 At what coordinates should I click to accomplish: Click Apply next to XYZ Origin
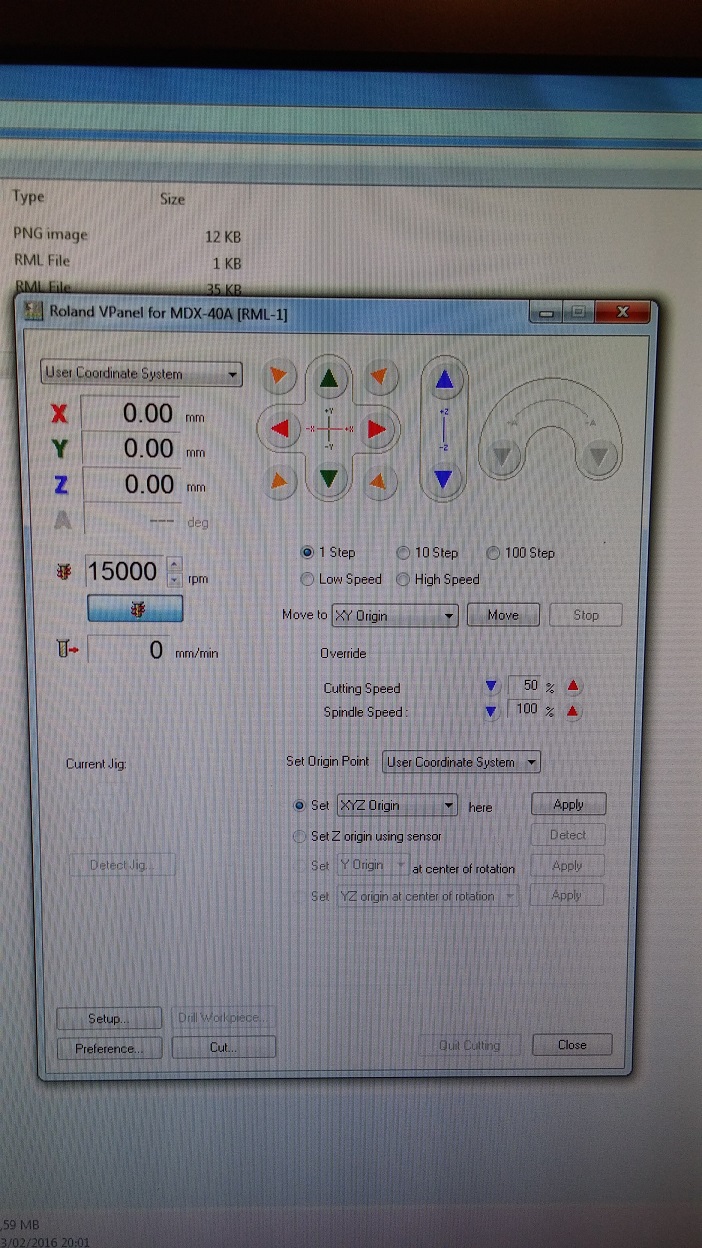[568, 804]
